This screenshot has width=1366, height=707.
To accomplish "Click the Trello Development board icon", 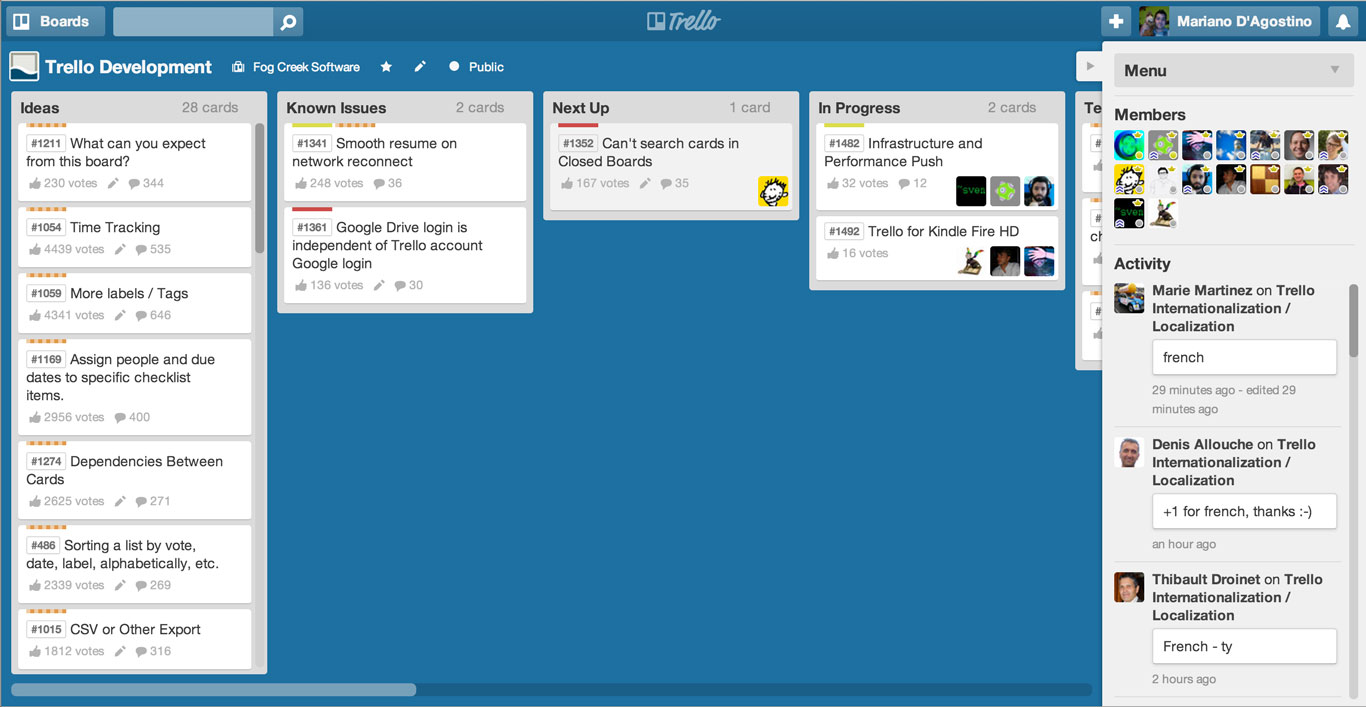I will point(24,67).
